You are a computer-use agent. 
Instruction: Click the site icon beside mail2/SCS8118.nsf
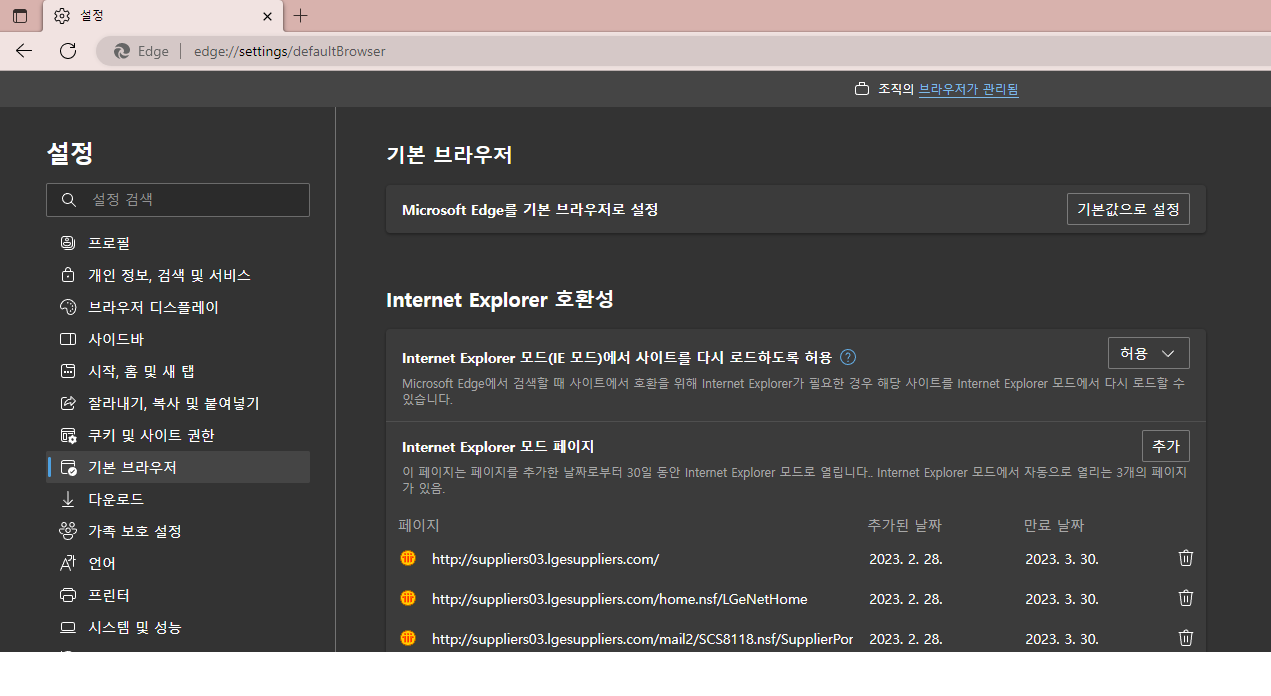(408, 638)
